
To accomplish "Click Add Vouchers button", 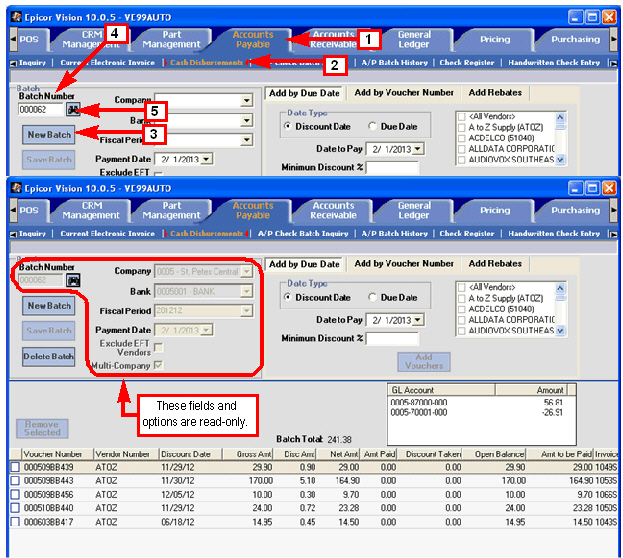I will pyautogui.click(x=424, y=362).
